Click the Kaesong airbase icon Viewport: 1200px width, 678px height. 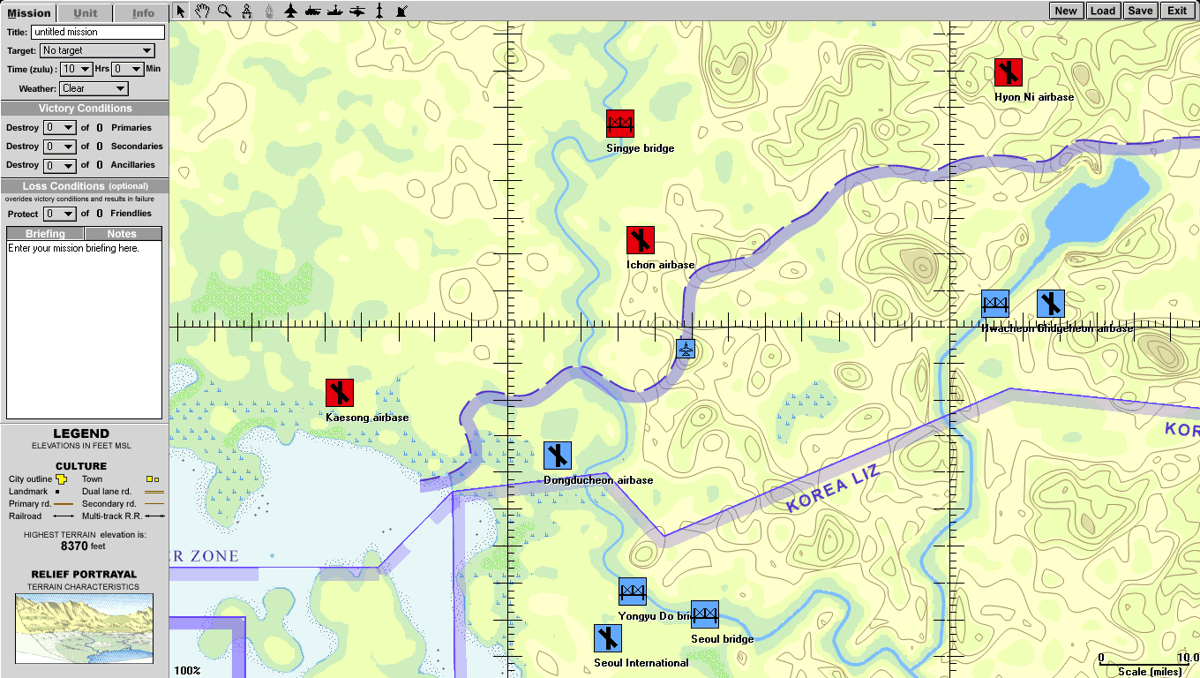pos(340,393)
